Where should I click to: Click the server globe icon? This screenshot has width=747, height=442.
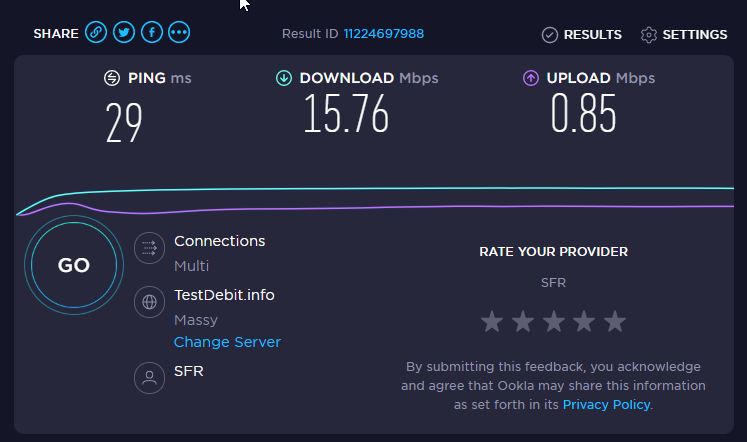coord(149,302)
